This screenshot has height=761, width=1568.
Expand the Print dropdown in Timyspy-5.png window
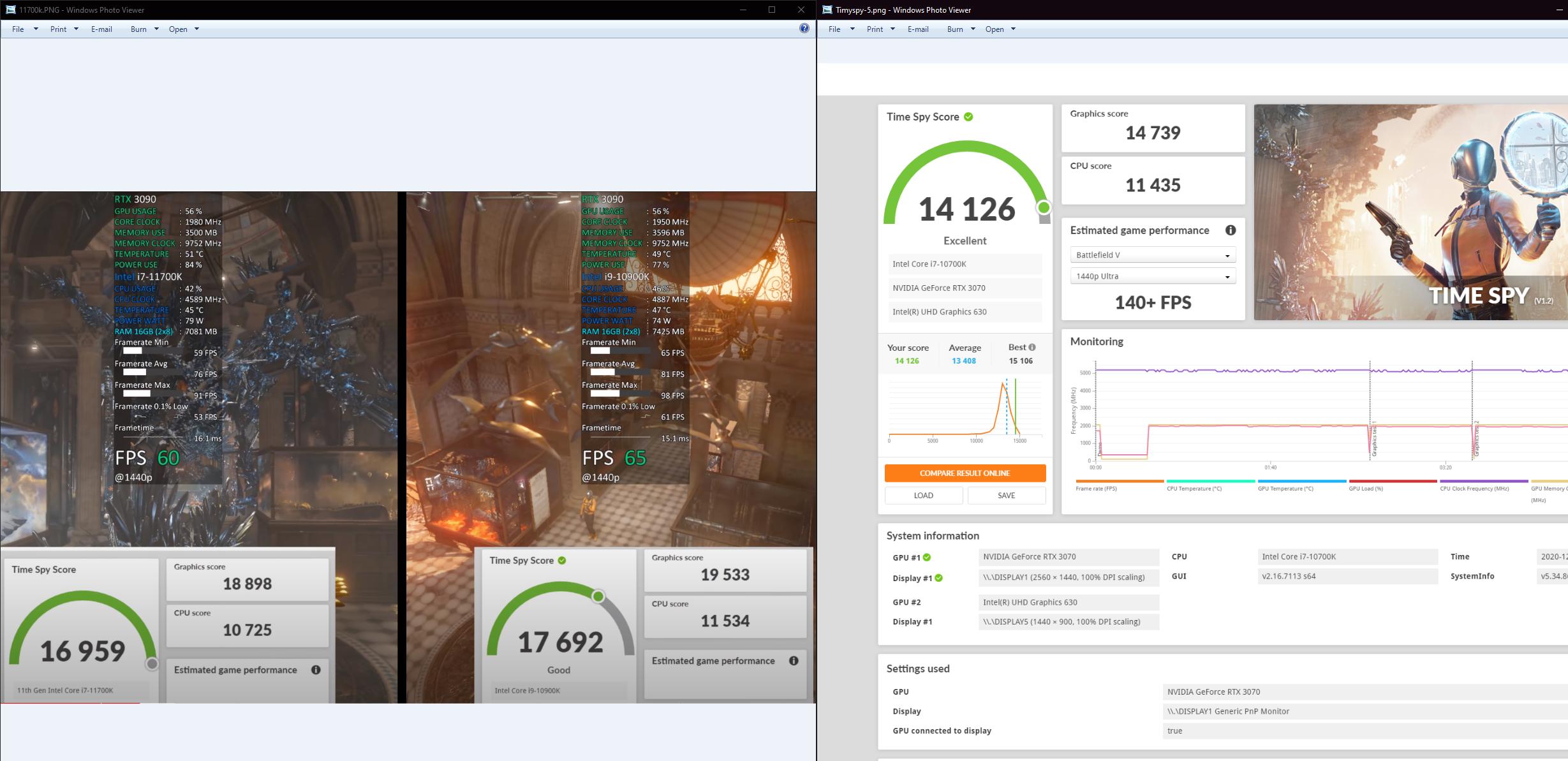click(892, 29)
